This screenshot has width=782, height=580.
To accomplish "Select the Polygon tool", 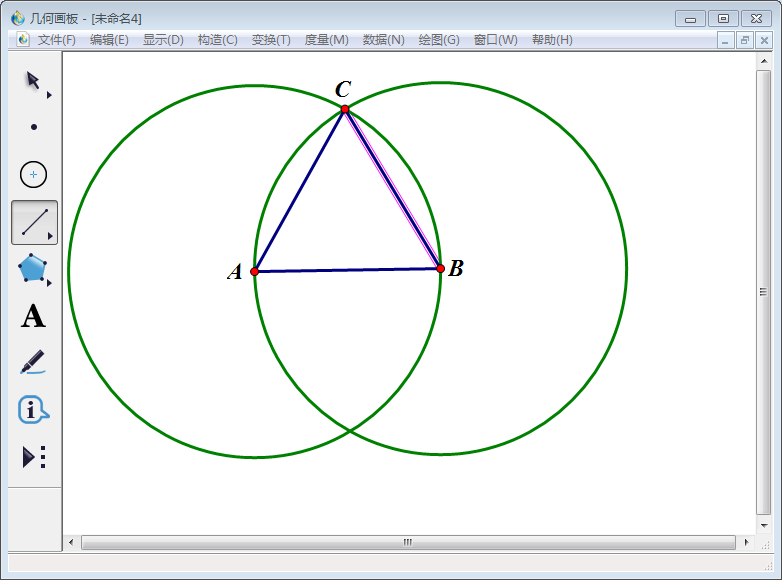I will (32, 268).
